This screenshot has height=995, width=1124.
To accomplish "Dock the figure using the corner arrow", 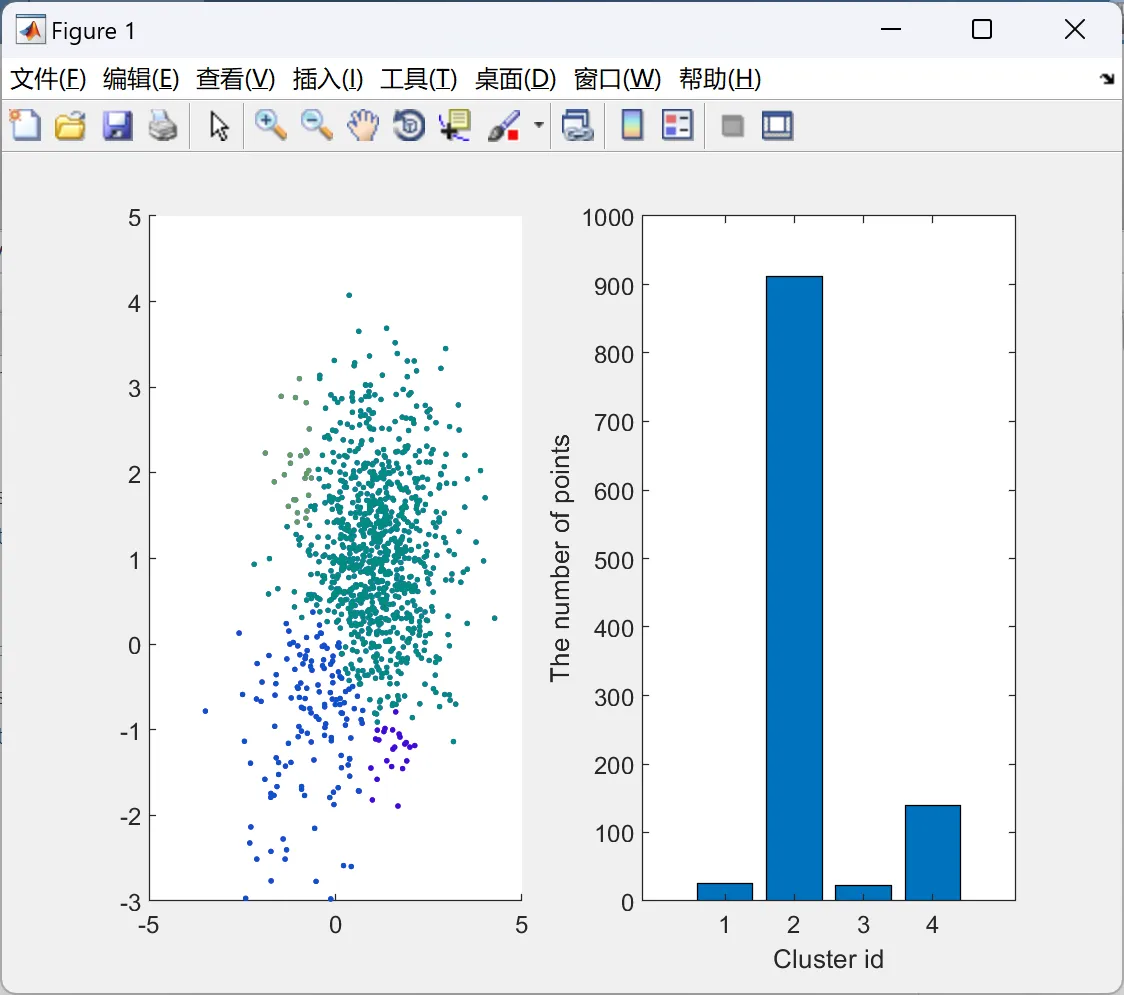I will click(1108, 78).
